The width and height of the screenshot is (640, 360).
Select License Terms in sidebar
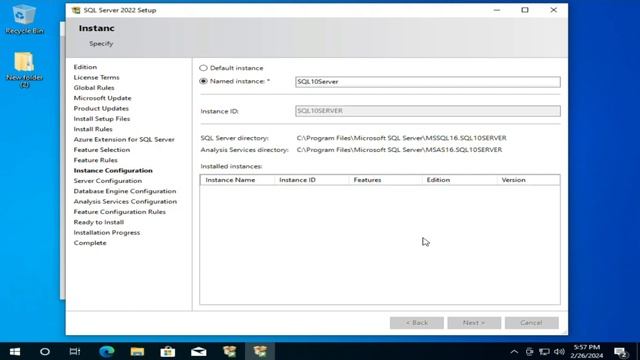[97, 77]
